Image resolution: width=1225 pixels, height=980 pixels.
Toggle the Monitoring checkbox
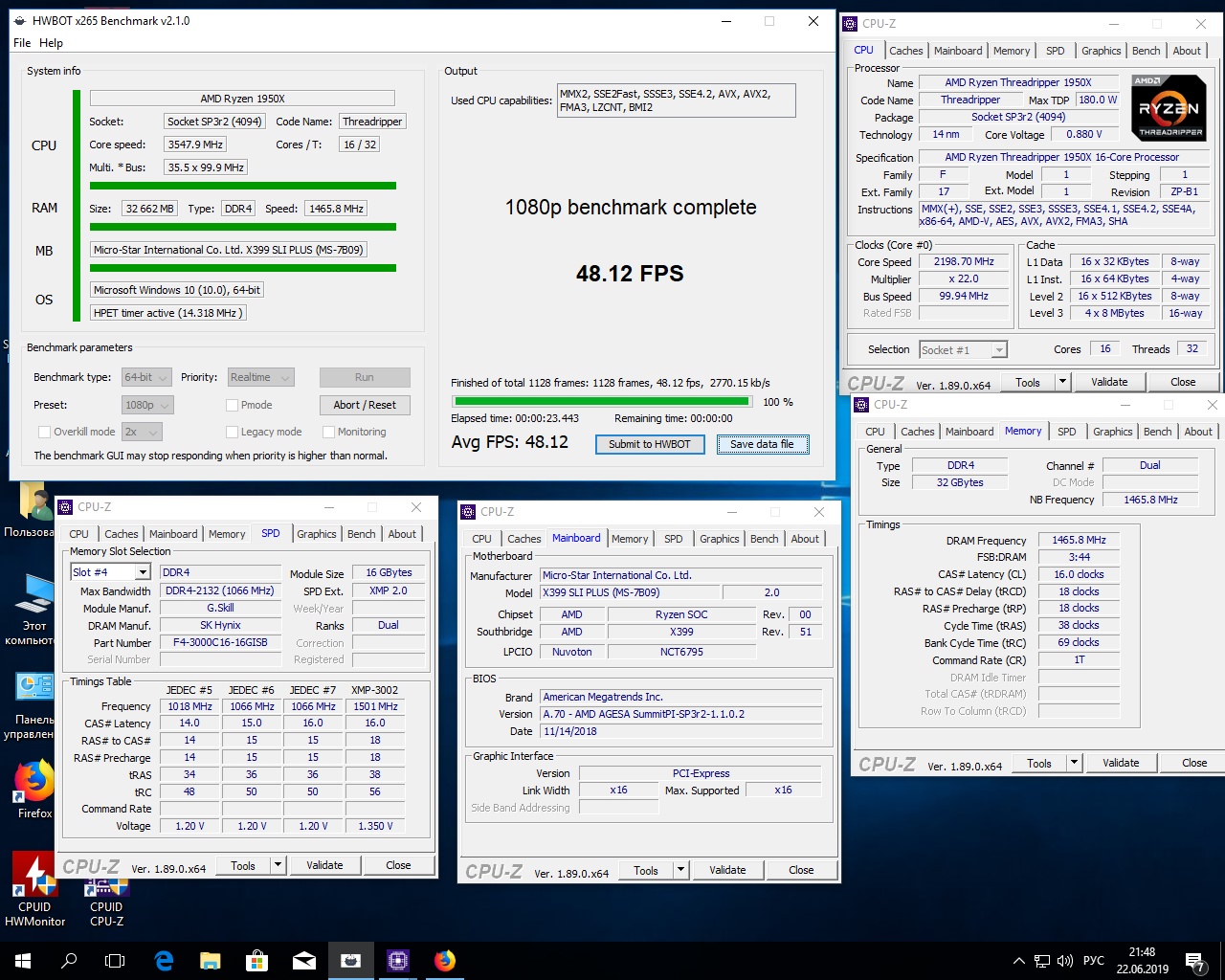[327, 432]
